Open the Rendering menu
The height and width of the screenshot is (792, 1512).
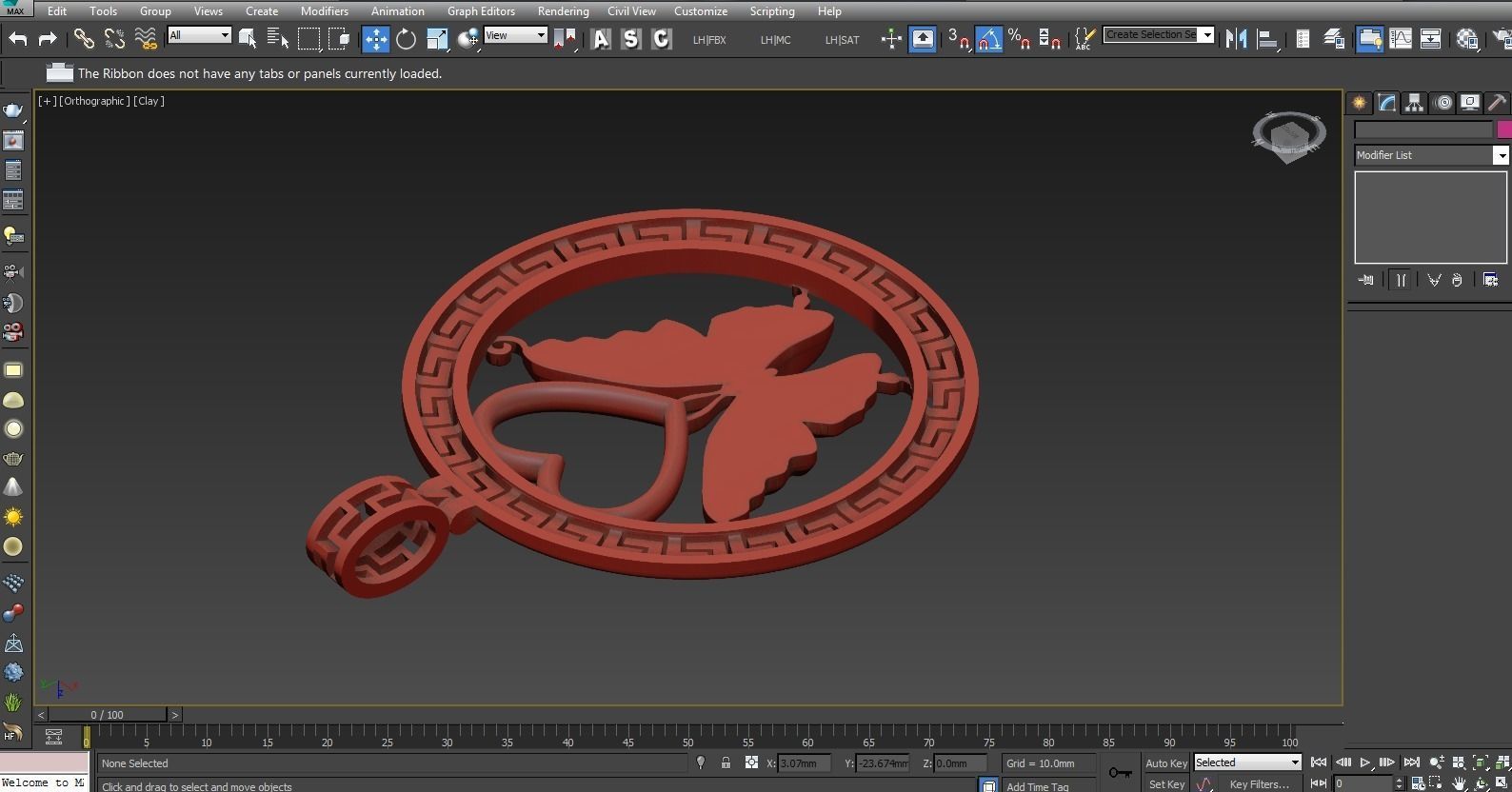click(563, 11)
